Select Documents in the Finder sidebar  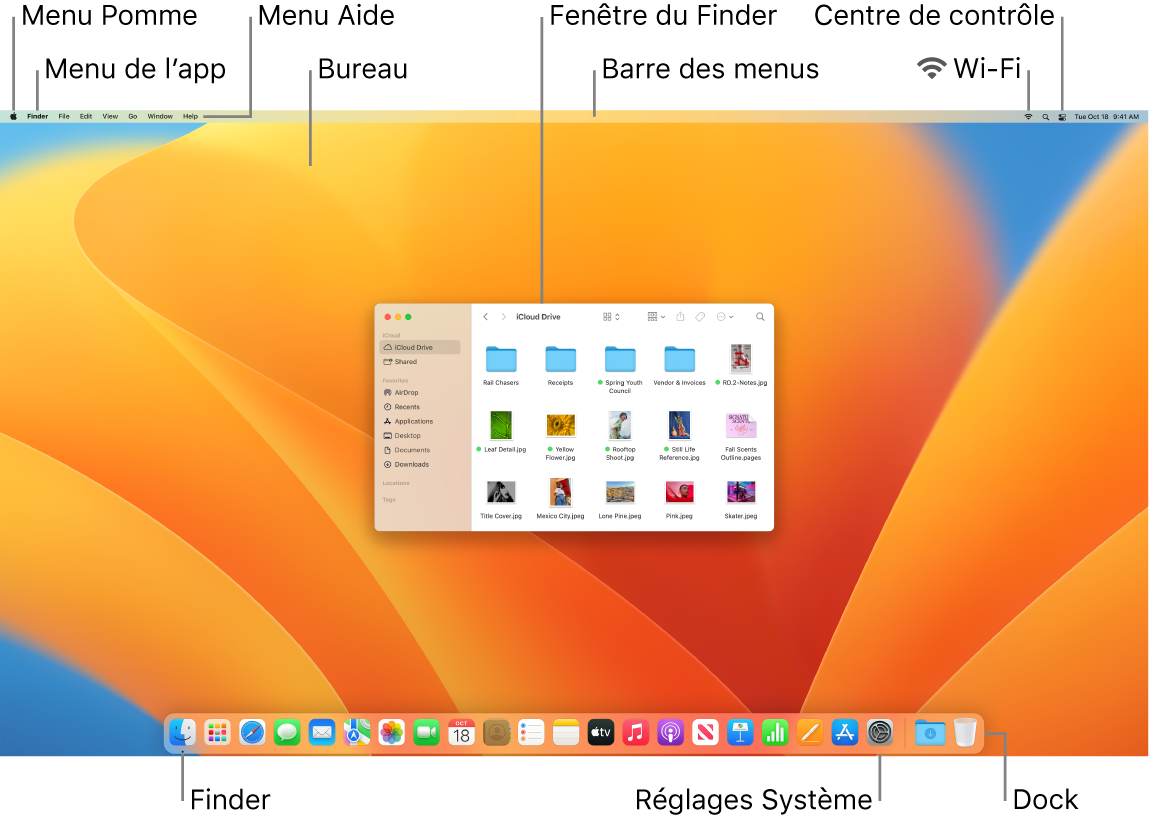click(x=413, y=450)
